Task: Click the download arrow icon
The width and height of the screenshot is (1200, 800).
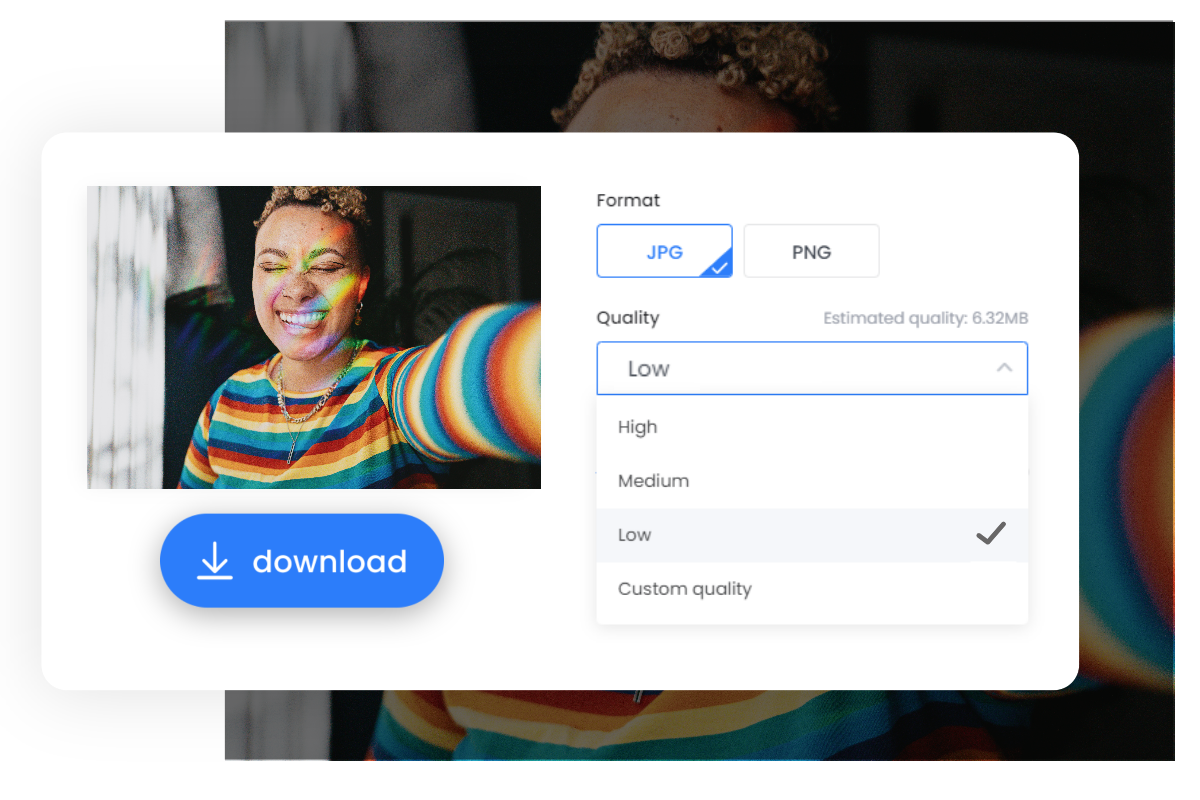Action: pyautogui.click(x=214, y=562)
